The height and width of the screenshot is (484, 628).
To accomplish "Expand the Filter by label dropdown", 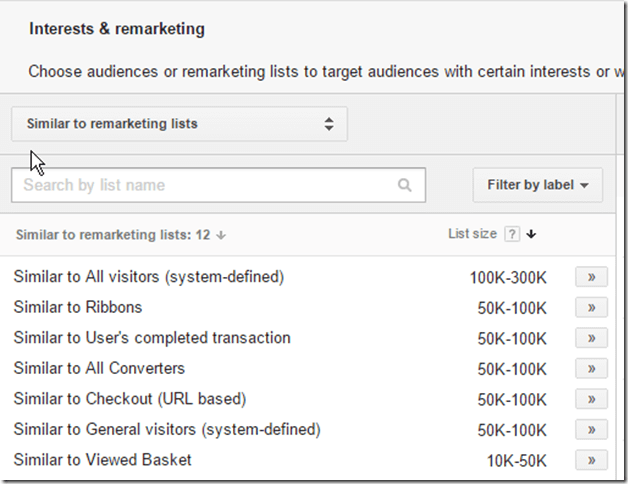I will click(537, 185).
